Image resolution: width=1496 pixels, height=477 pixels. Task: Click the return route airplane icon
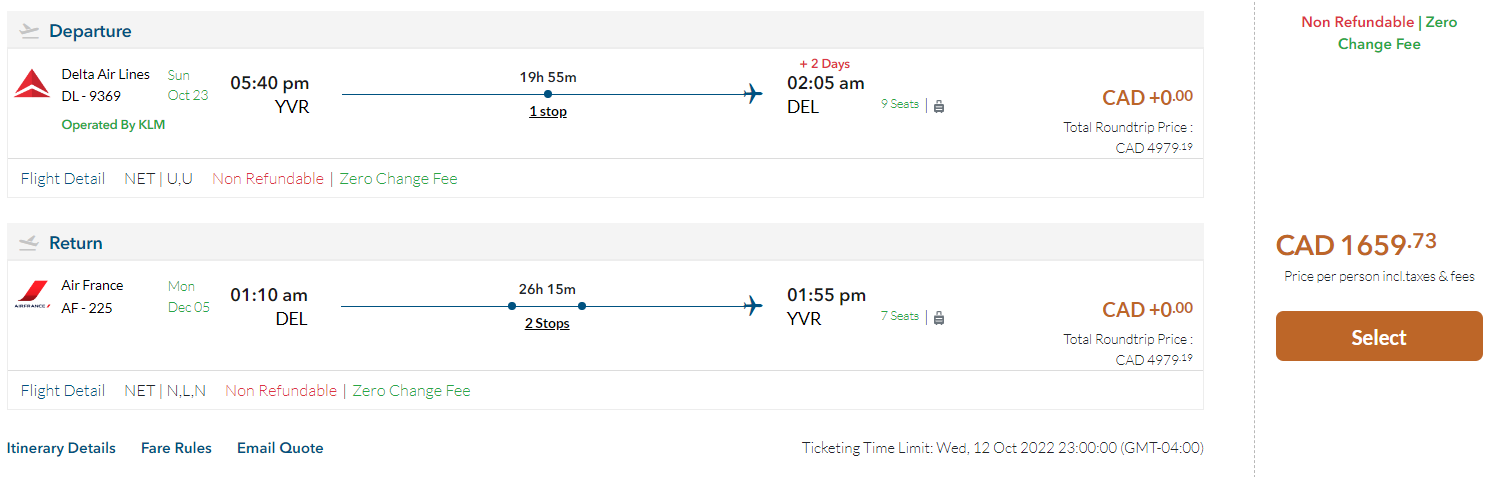753,306
